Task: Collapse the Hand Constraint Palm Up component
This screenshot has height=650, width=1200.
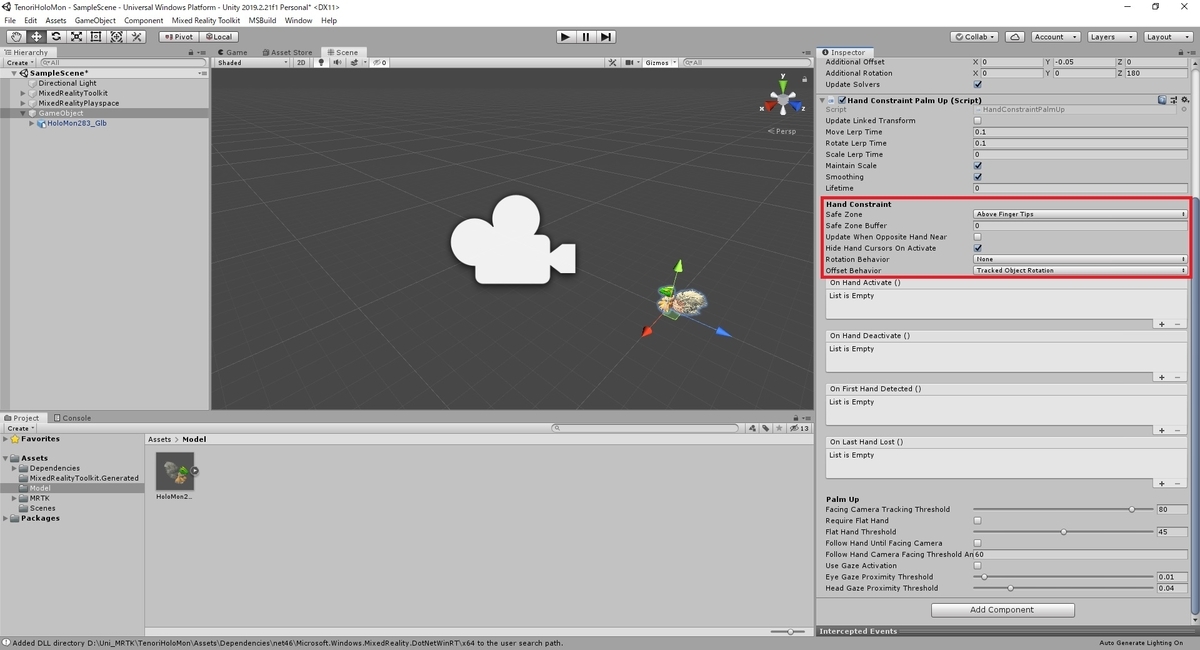Action: 823,100
